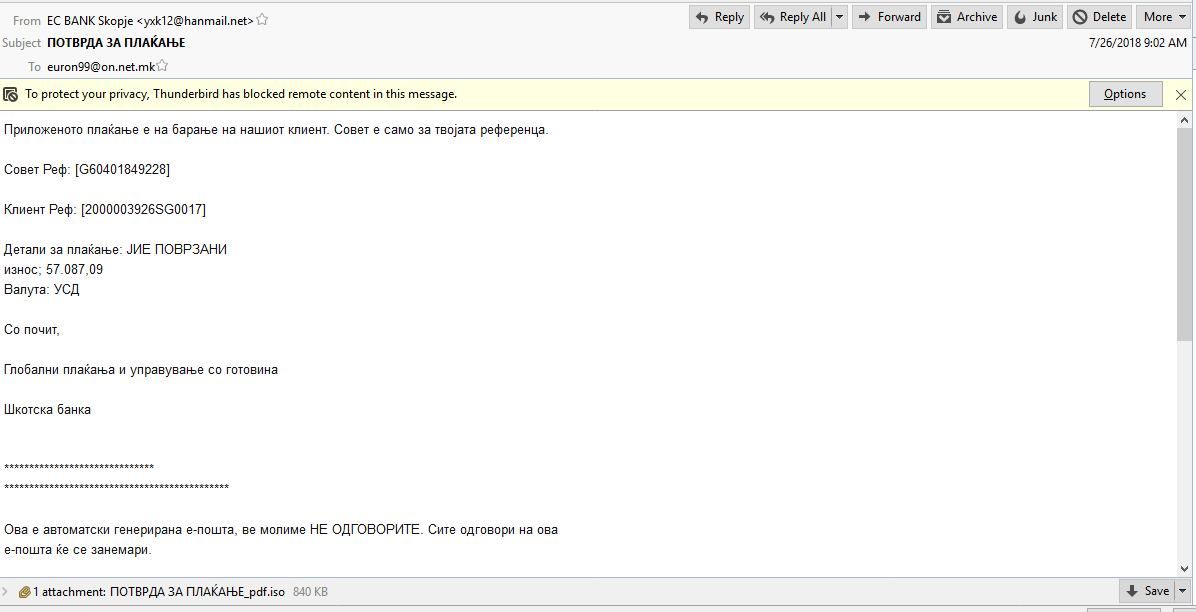
Task: Reply to all recipients
Action: coord(793,17)
